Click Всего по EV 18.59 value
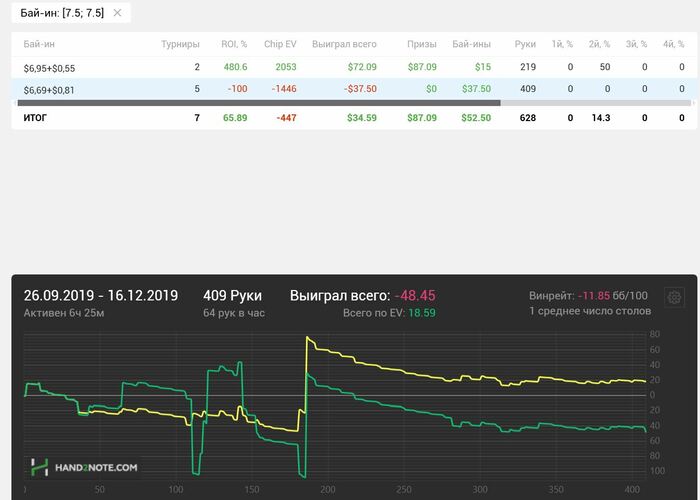 (422, 313)
